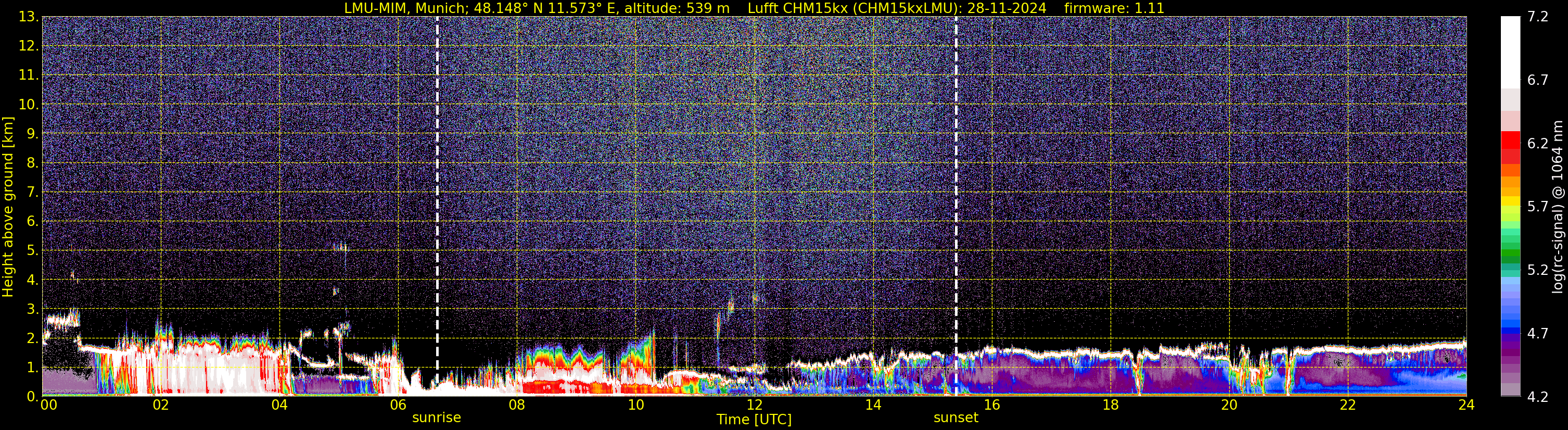This screenshot has width=1568, height=430.
Task: Click the time axis tick label 14
Action: point(873,405)
